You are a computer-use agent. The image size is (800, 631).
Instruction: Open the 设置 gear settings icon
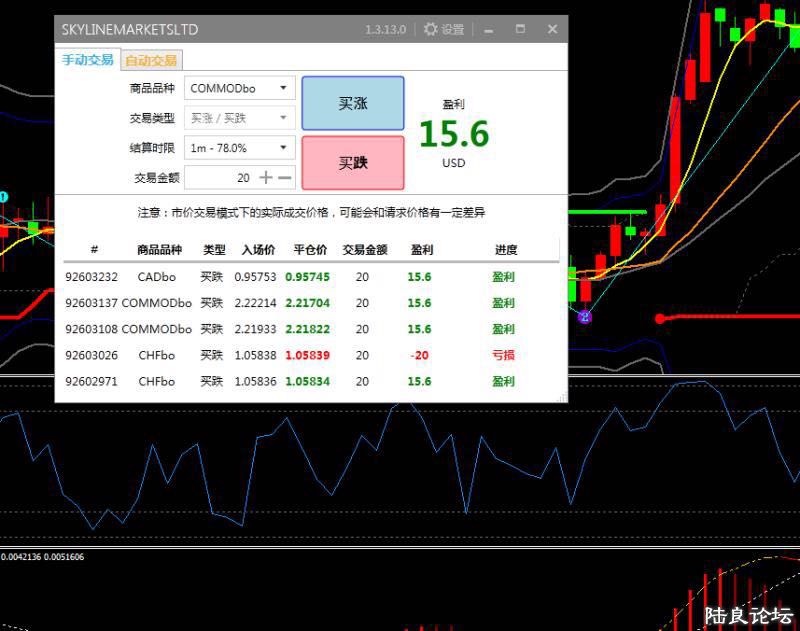pos(431,30)
